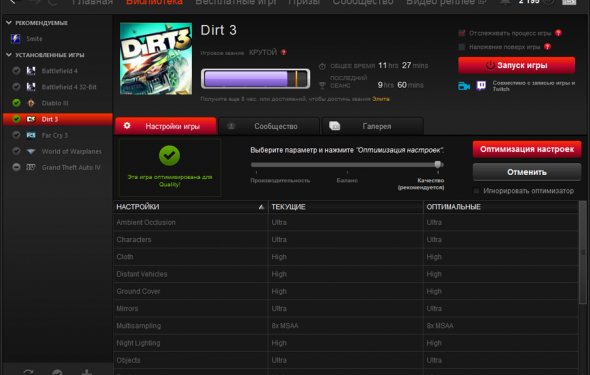
Task: Toggle the Наложение поверх игры checkbox
Action: point(462,47)
